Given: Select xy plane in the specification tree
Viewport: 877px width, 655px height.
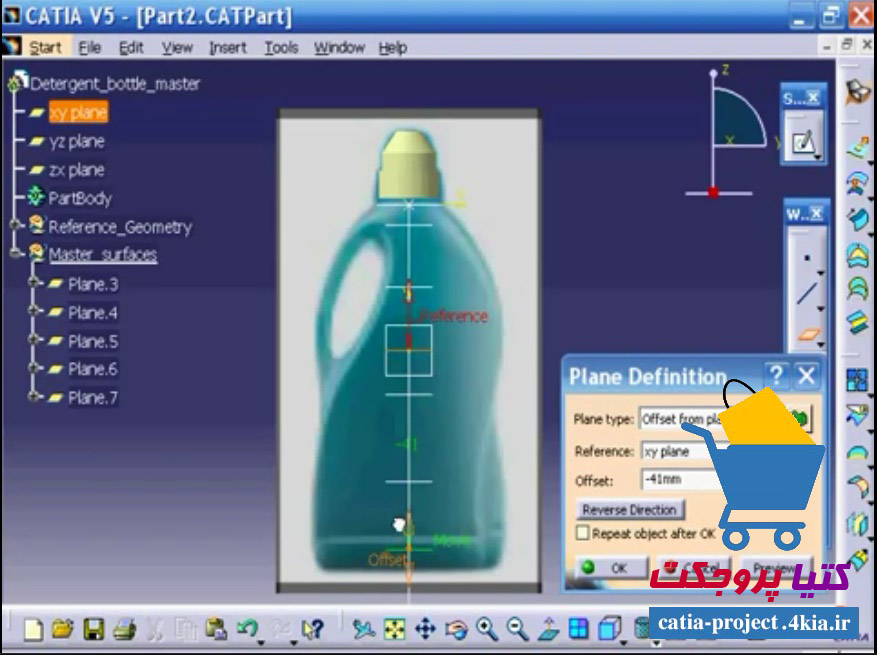Looking at the screenshot, I should pyautogui.click(x=78, y=112).
